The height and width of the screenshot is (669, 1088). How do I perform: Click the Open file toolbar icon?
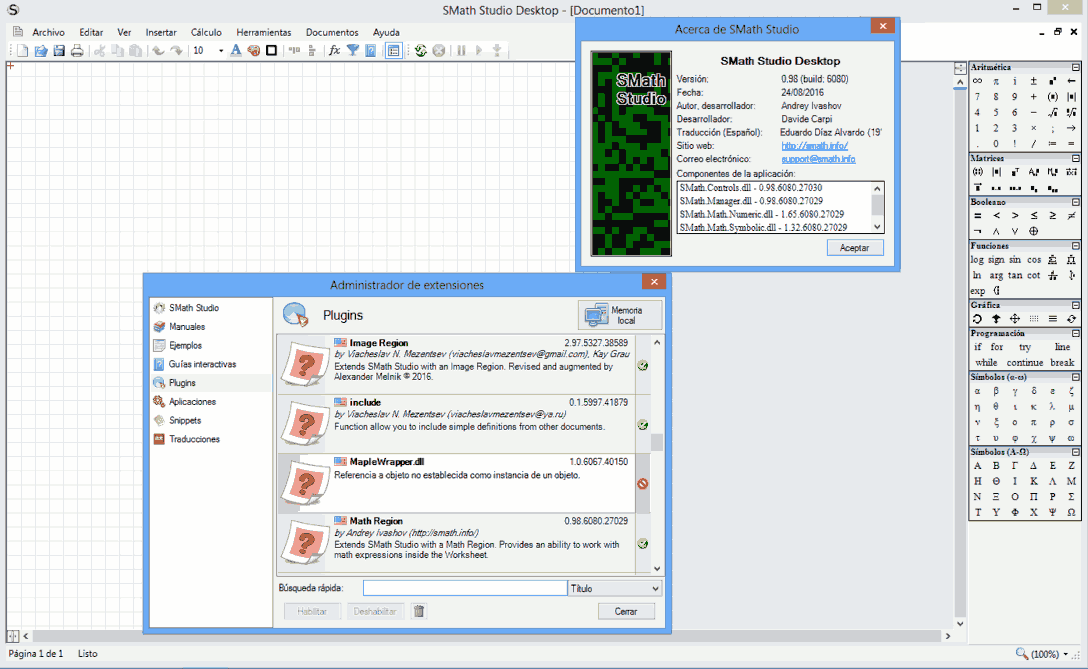pos(41,50)
